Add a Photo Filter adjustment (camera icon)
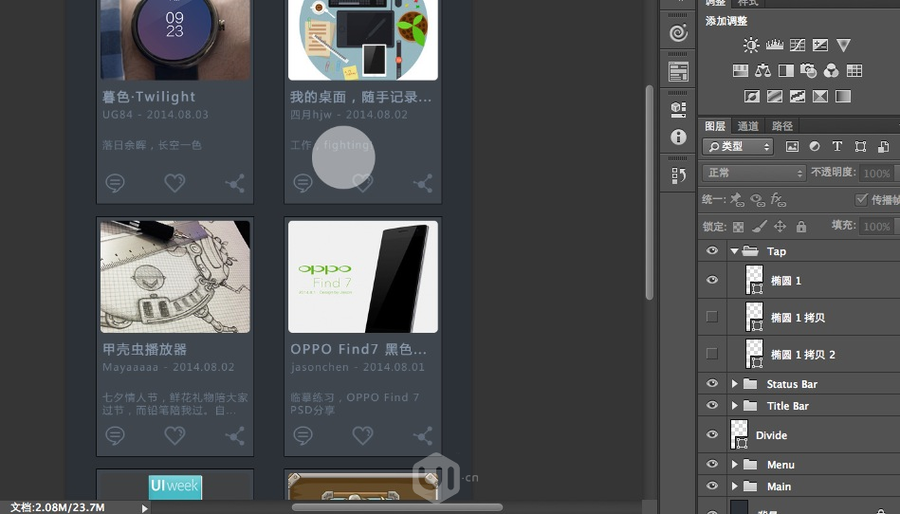900x514 pixels. click(808, 71)
